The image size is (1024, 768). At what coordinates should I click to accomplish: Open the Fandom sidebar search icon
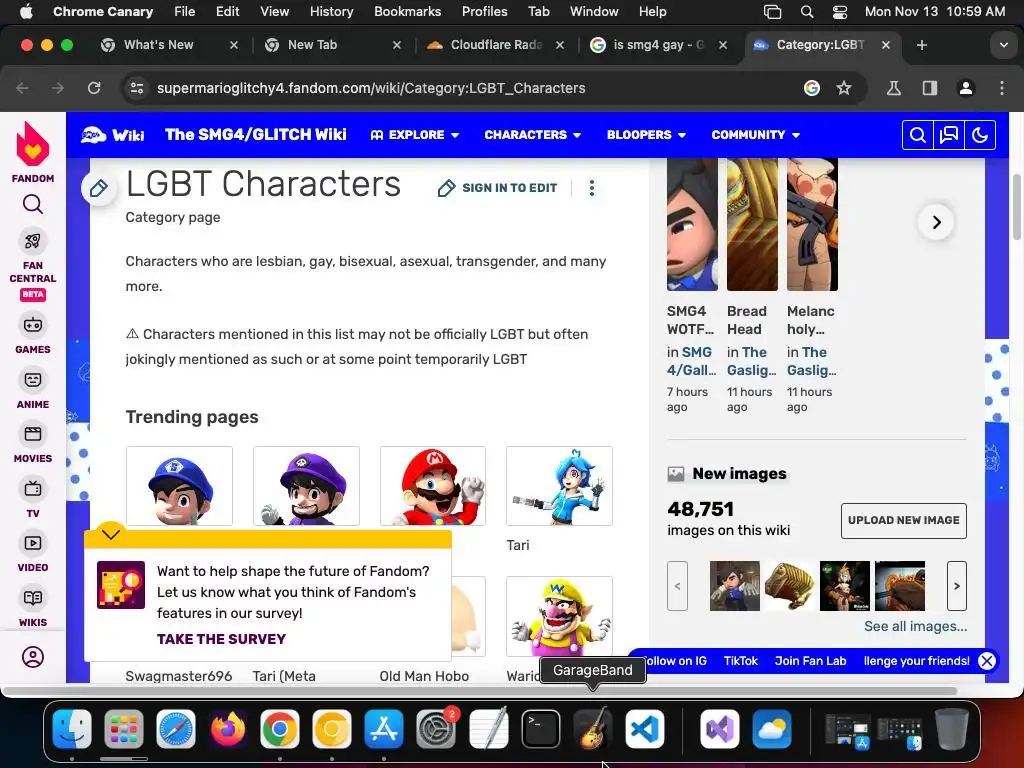(x=33, y=204)
